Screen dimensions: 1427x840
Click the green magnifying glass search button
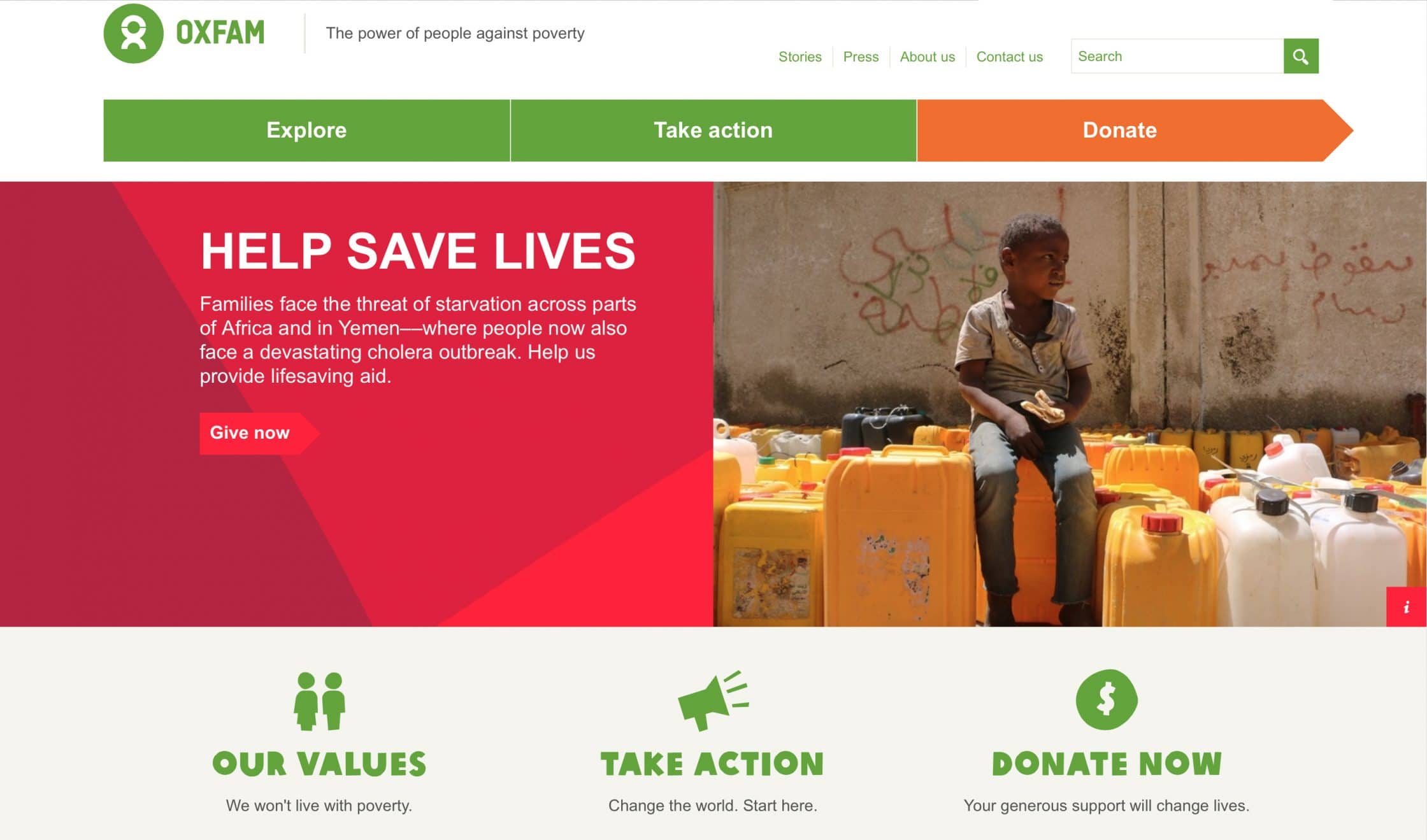coord(1301,56)
